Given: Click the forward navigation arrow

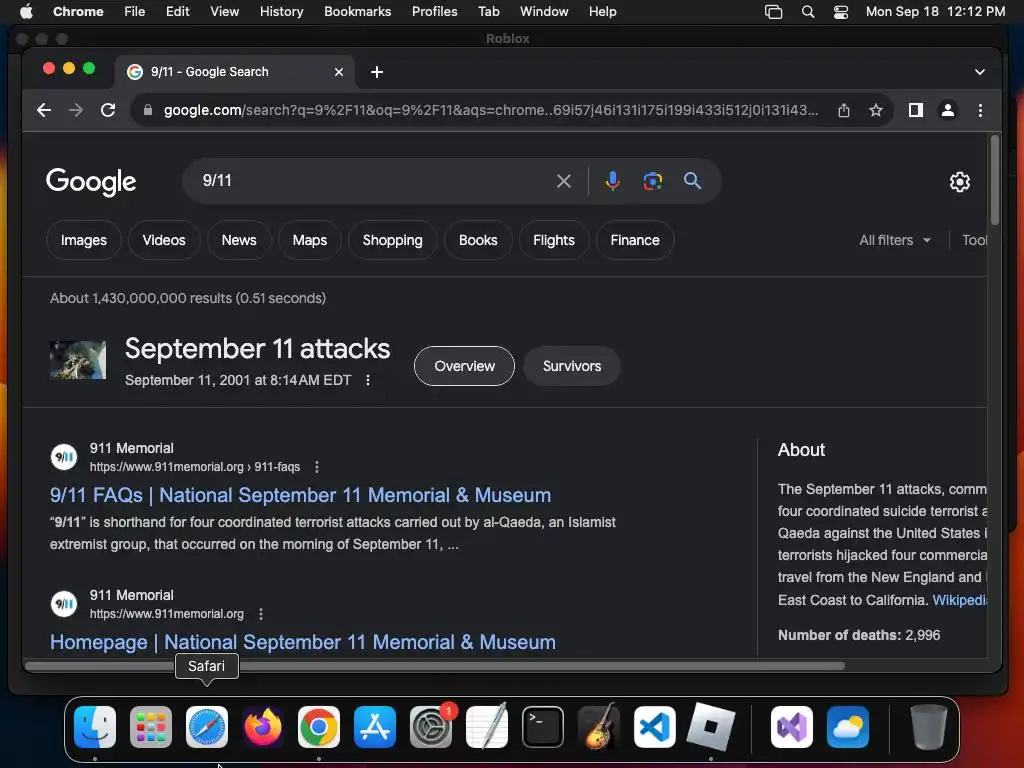Looking at the screenshot, I should 76,110.
